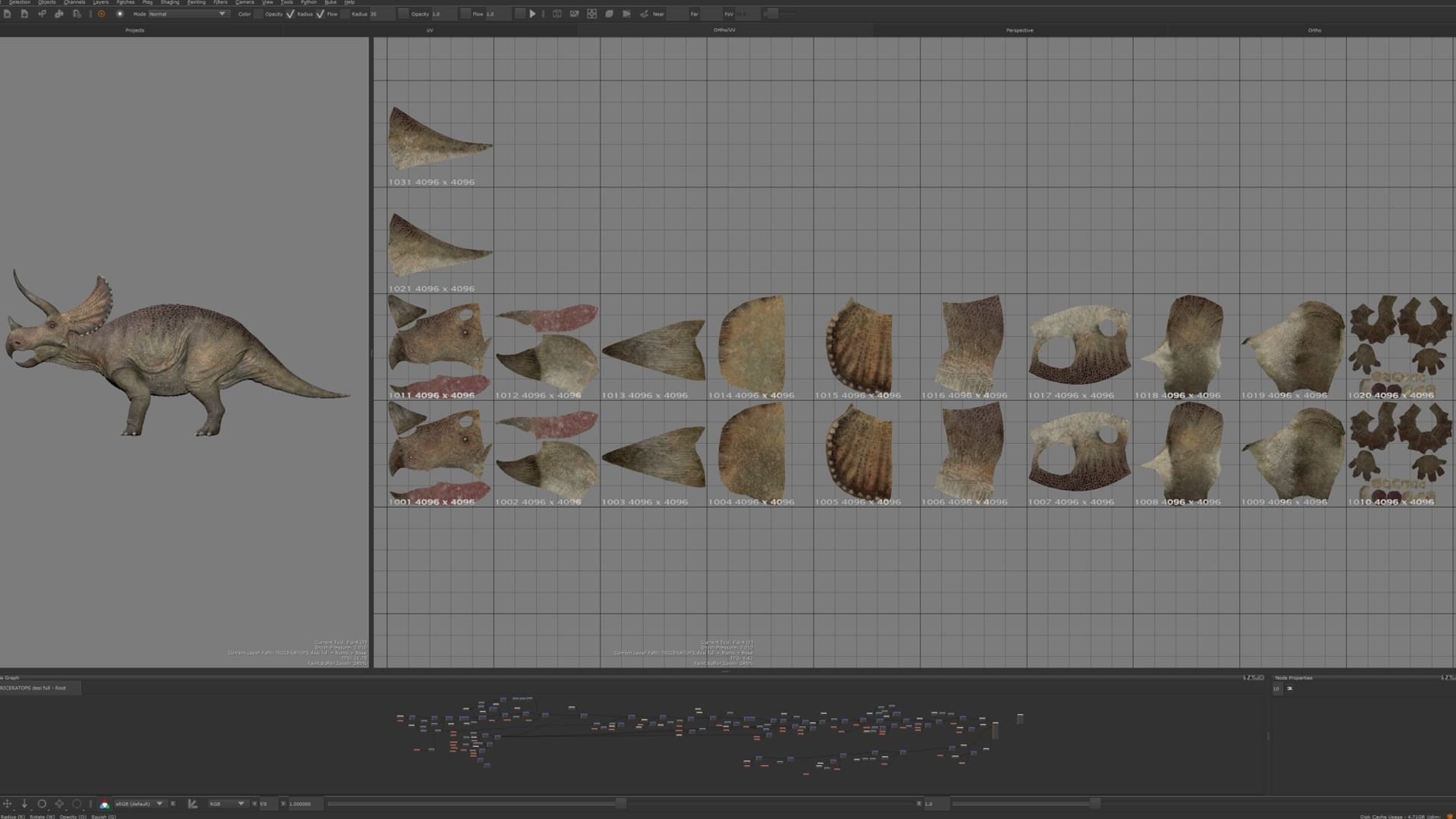Toggle the Radius pressure checkbox

pos(320,14)
